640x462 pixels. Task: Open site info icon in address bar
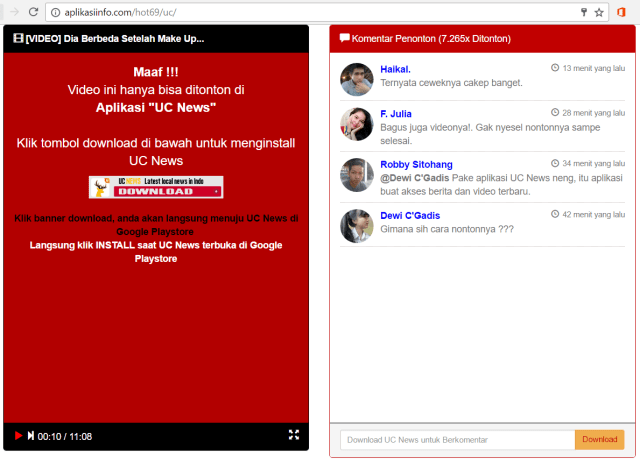(55, 13)
